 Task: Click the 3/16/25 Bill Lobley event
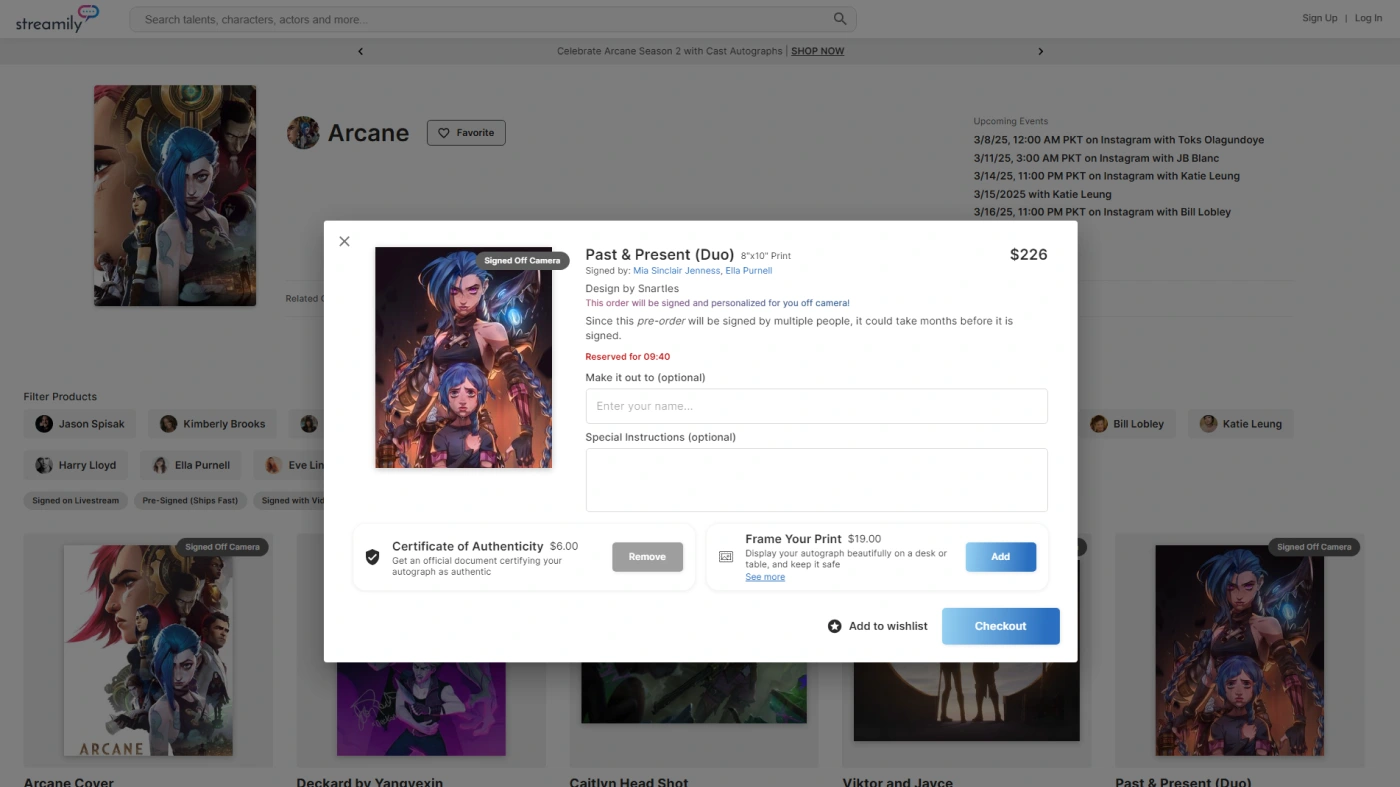1102,212
